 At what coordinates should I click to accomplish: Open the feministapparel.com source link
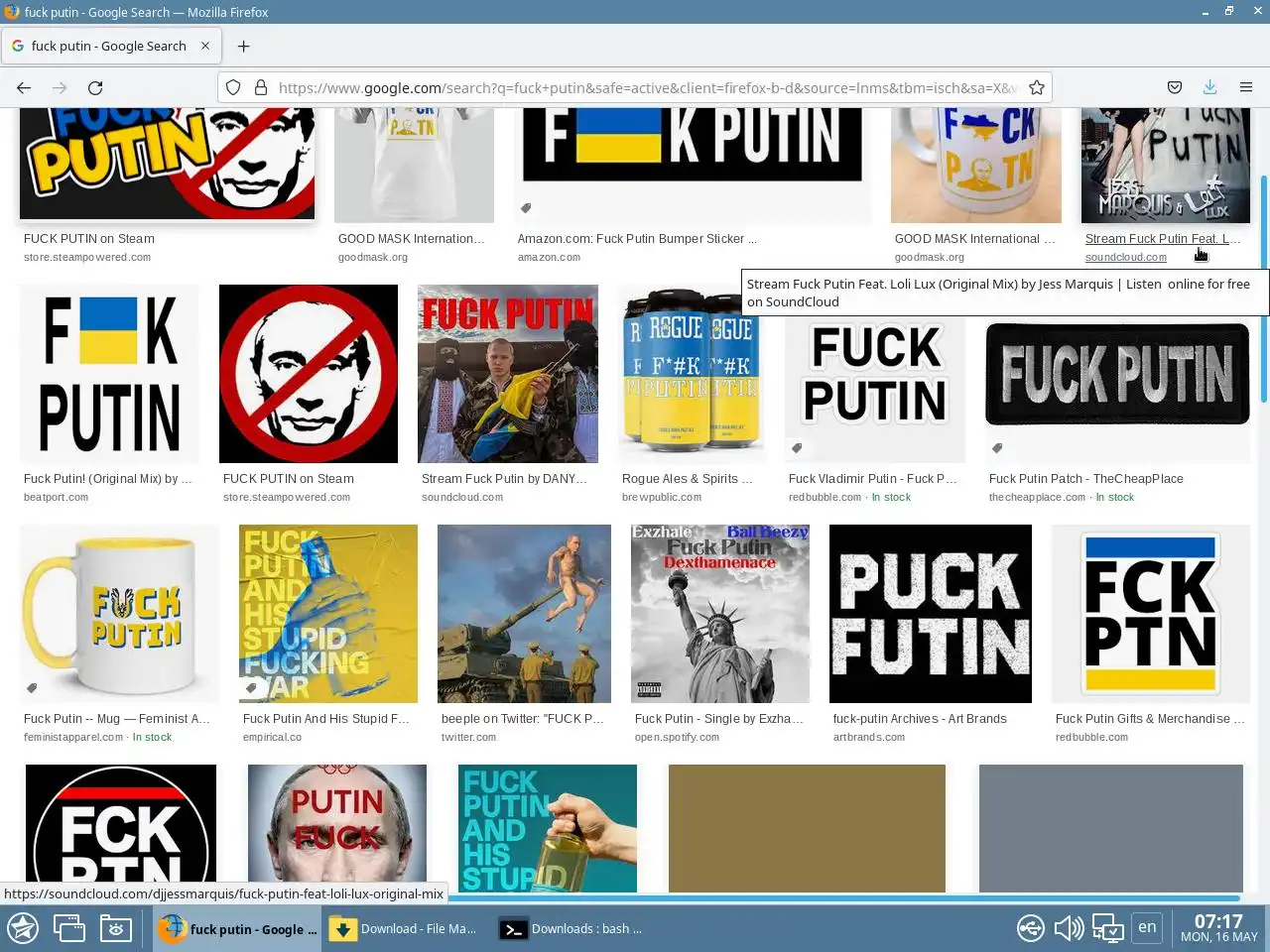pyautogui.click(x=73, y=737)
